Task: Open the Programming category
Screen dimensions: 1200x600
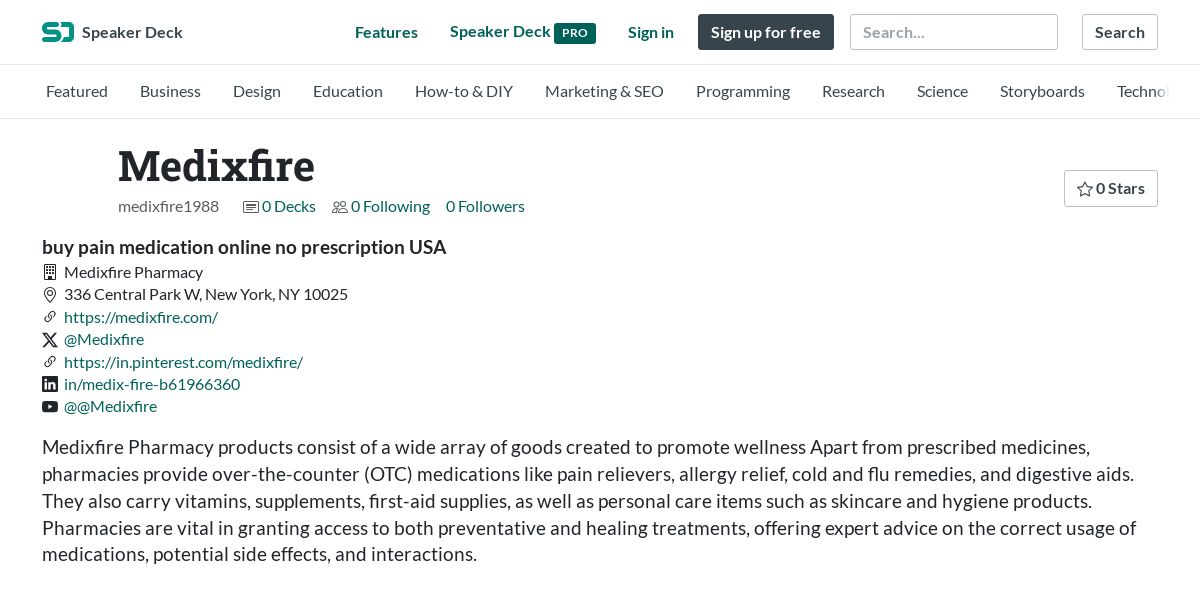Action: tap(743, 91)
